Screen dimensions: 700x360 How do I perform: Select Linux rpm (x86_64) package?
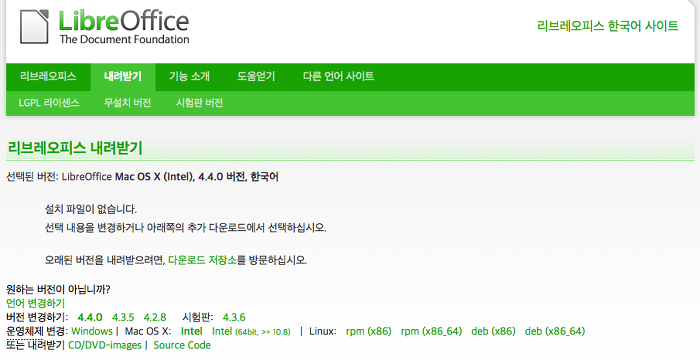(x=431, y=331)
